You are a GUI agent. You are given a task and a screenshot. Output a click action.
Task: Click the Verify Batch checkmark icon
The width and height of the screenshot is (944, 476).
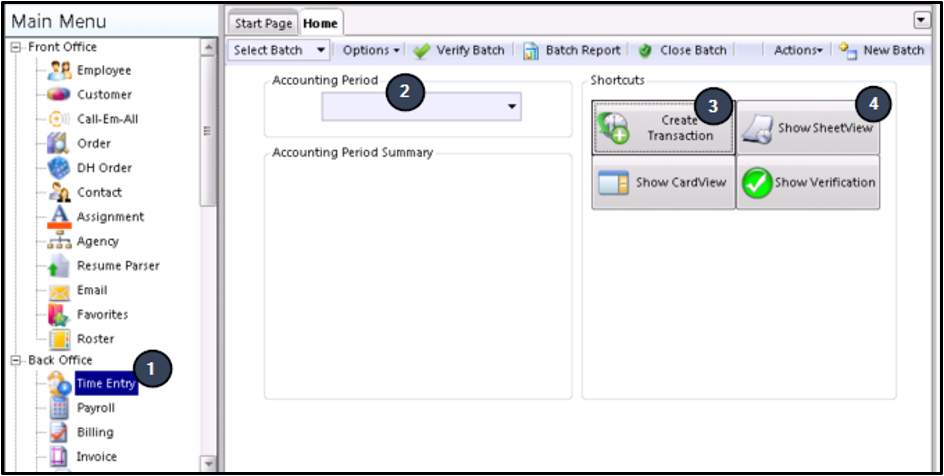422,51
